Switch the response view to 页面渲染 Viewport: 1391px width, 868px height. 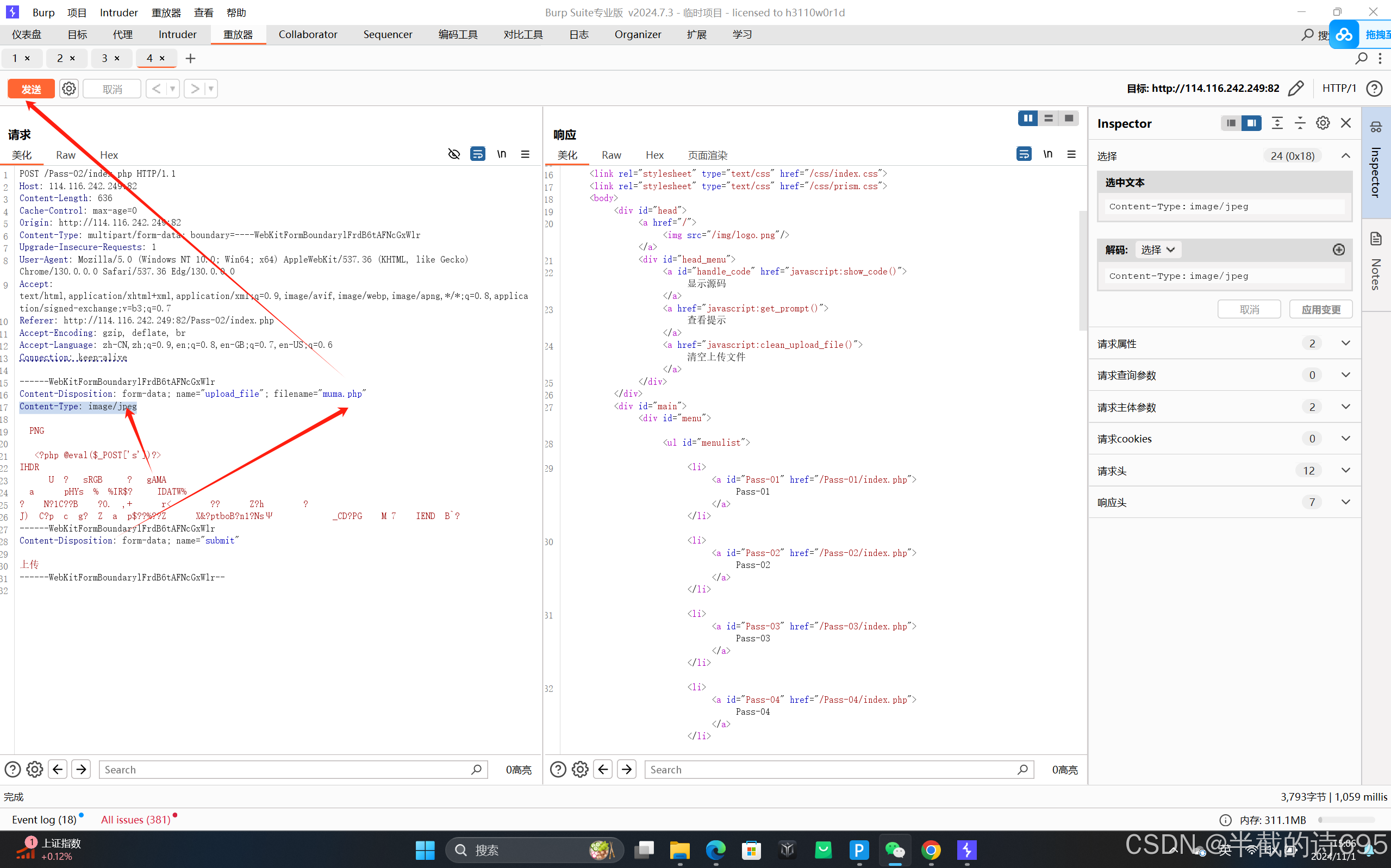707,155
